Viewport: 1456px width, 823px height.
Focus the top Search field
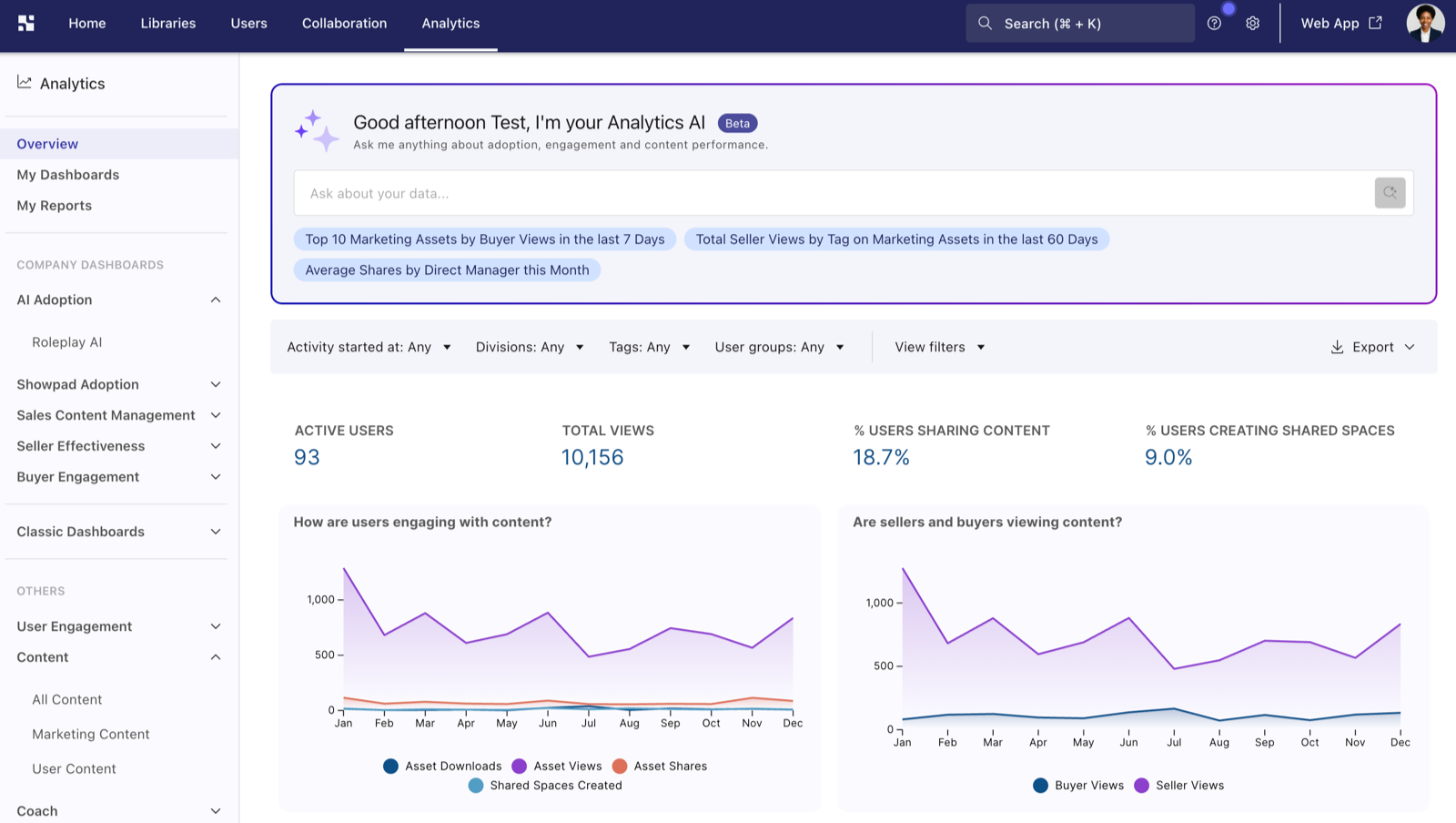point(1080,24)
